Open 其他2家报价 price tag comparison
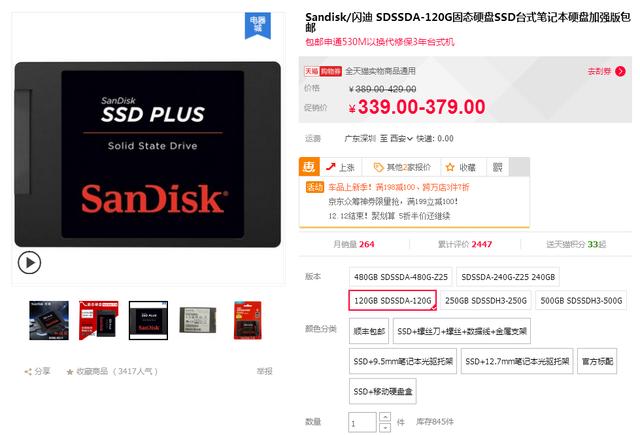640x435 pixels. coord(378,167)
